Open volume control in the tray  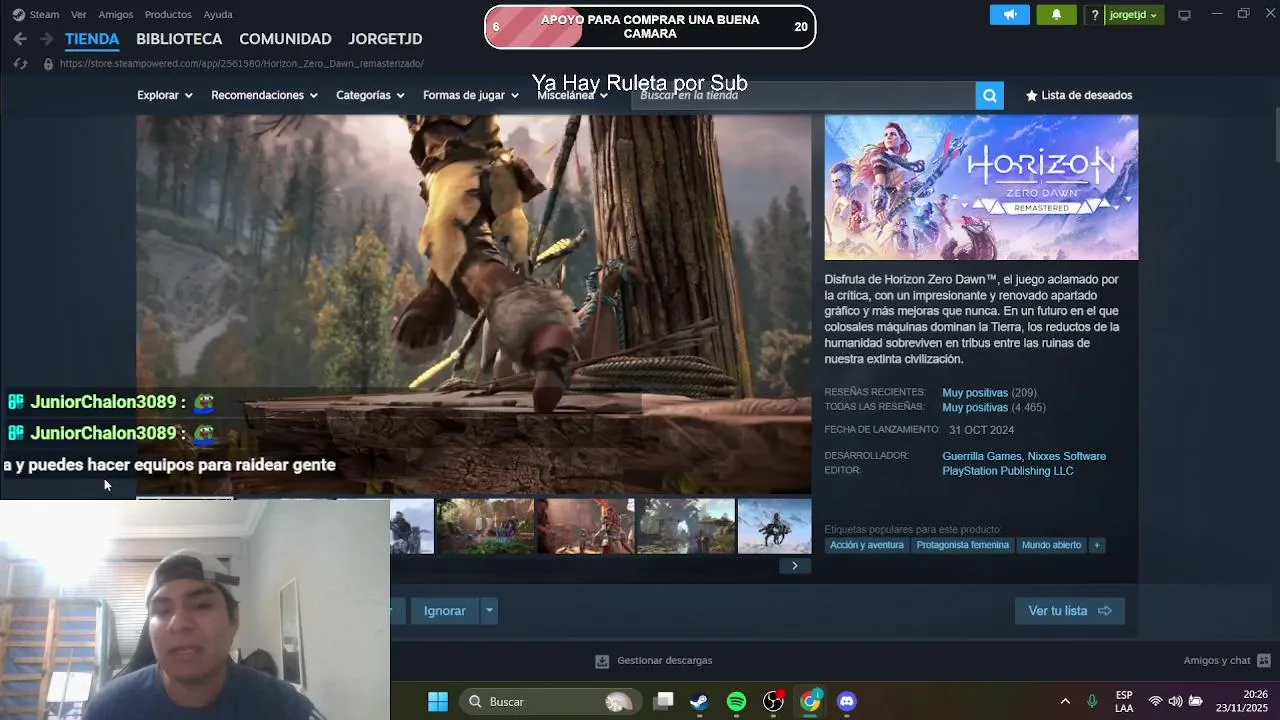(1175, 701)
